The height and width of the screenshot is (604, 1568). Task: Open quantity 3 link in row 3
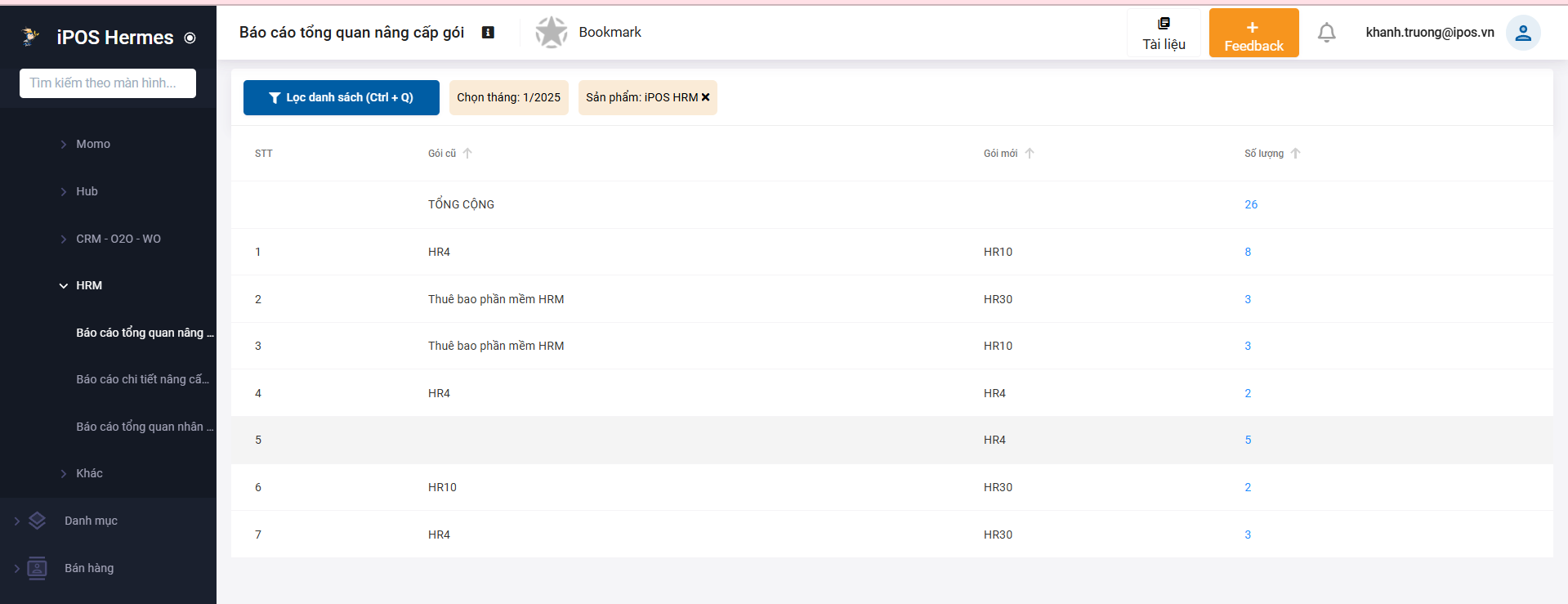(1248, 346)
